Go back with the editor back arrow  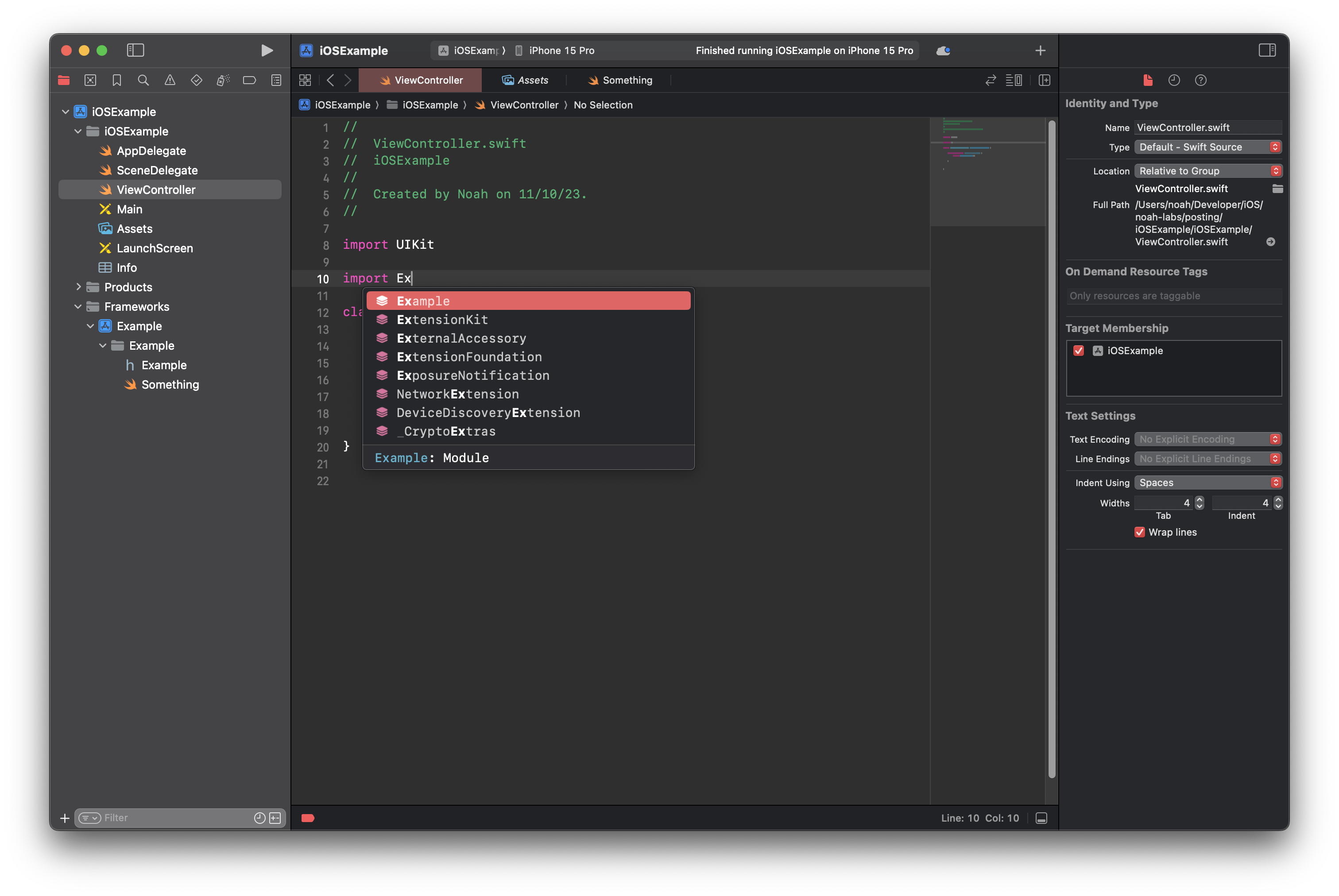point(330,81)
